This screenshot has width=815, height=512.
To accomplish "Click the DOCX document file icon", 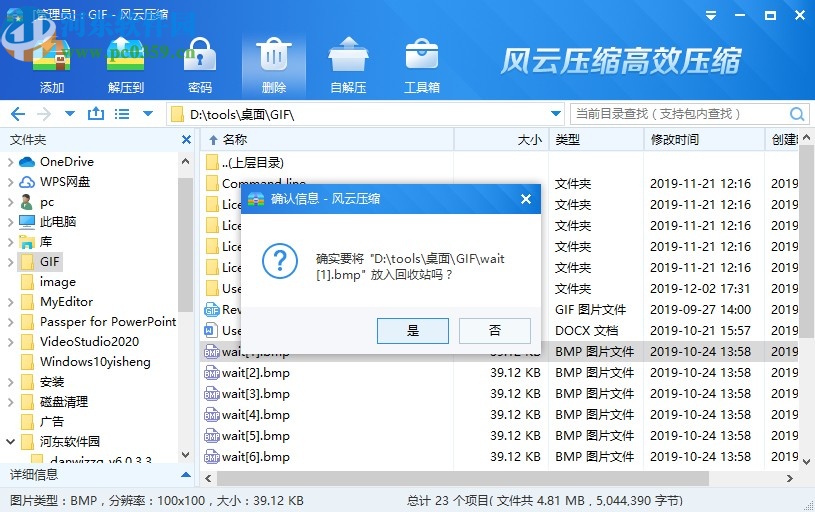I will tap(211, 331).
